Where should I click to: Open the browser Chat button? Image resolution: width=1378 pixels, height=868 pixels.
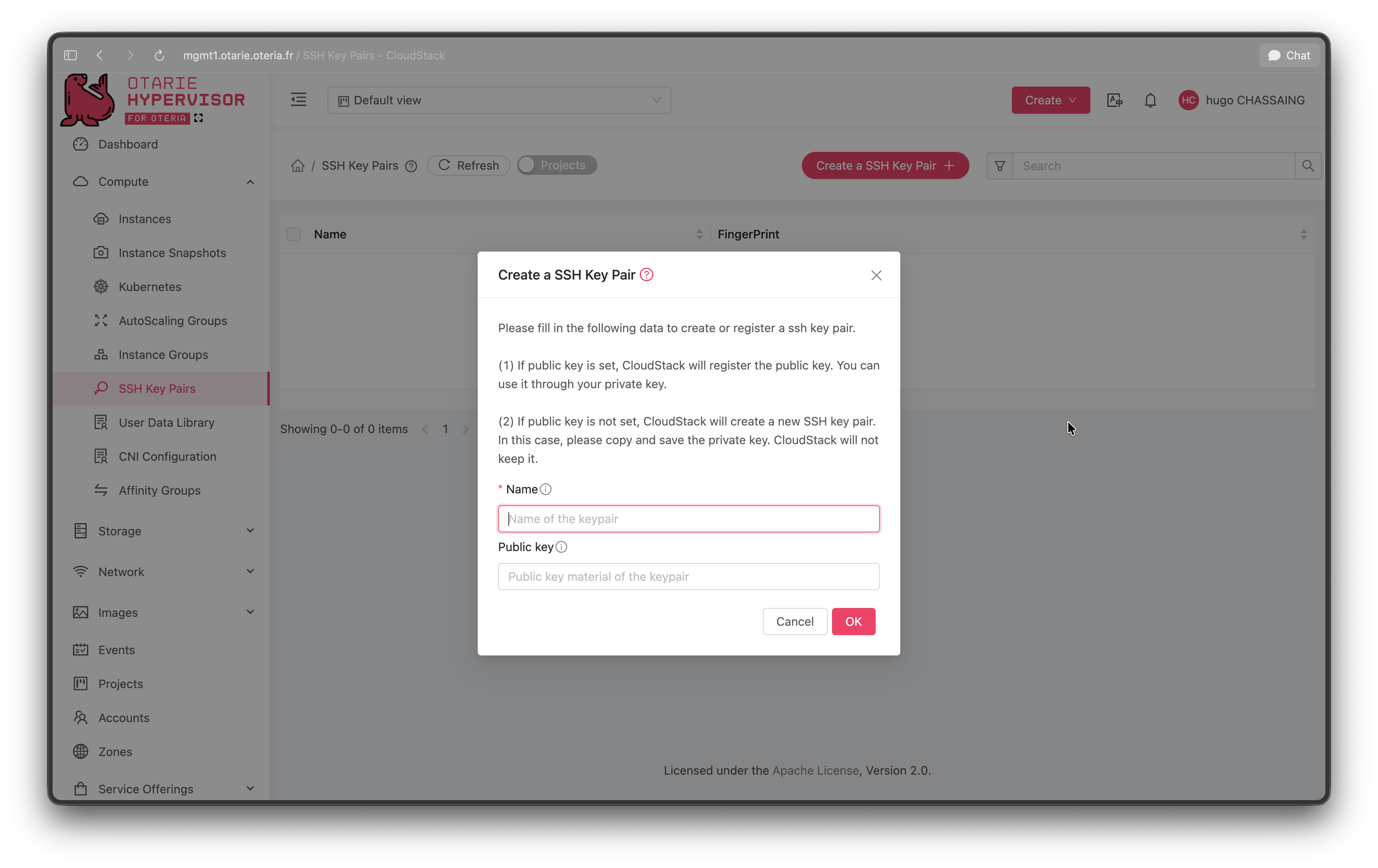click(x=1289, y=56)
